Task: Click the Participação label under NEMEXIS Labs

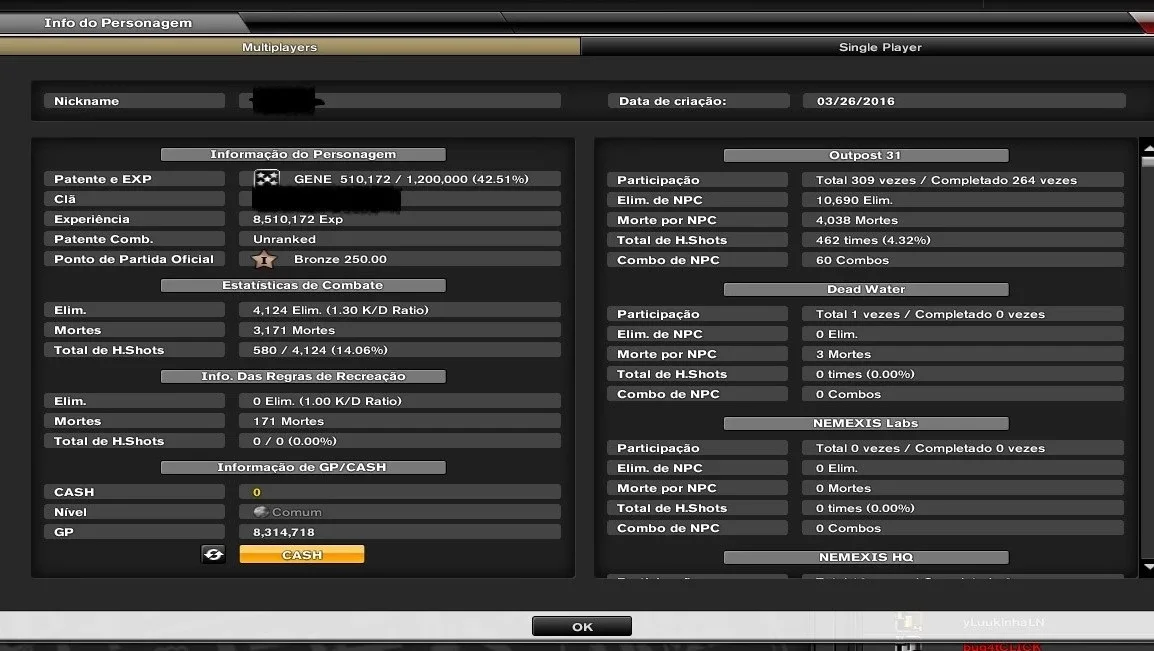Action: point(697,448)
